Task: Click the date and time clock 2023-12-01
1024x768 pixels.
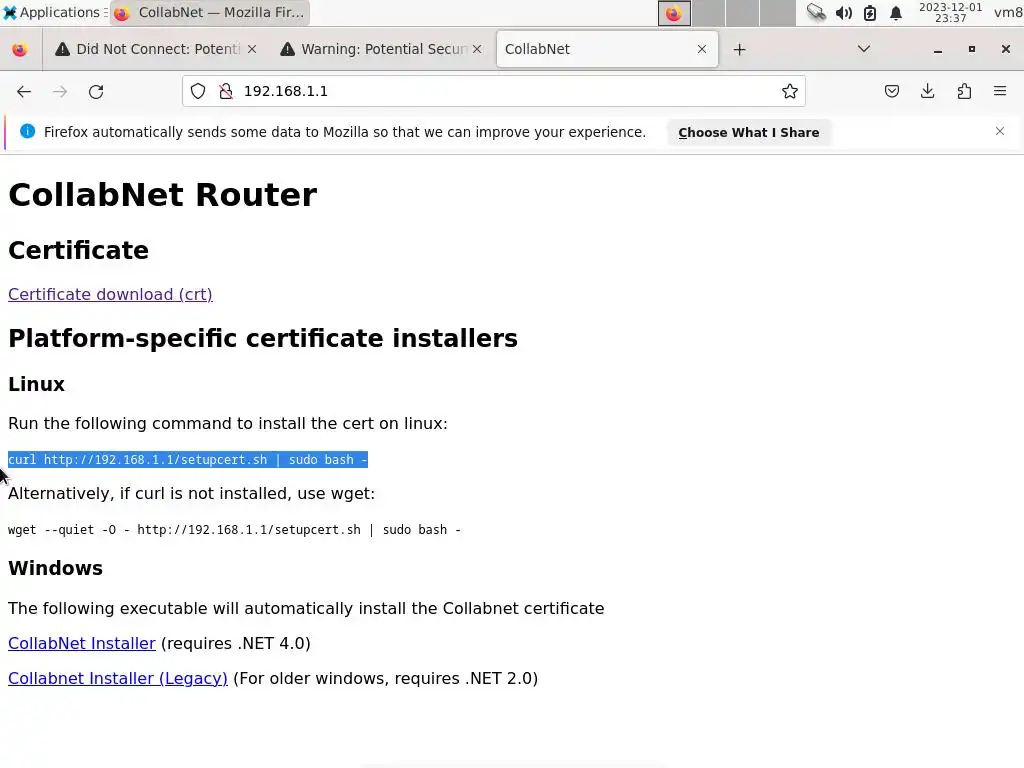Action: [x=950, y=12]
